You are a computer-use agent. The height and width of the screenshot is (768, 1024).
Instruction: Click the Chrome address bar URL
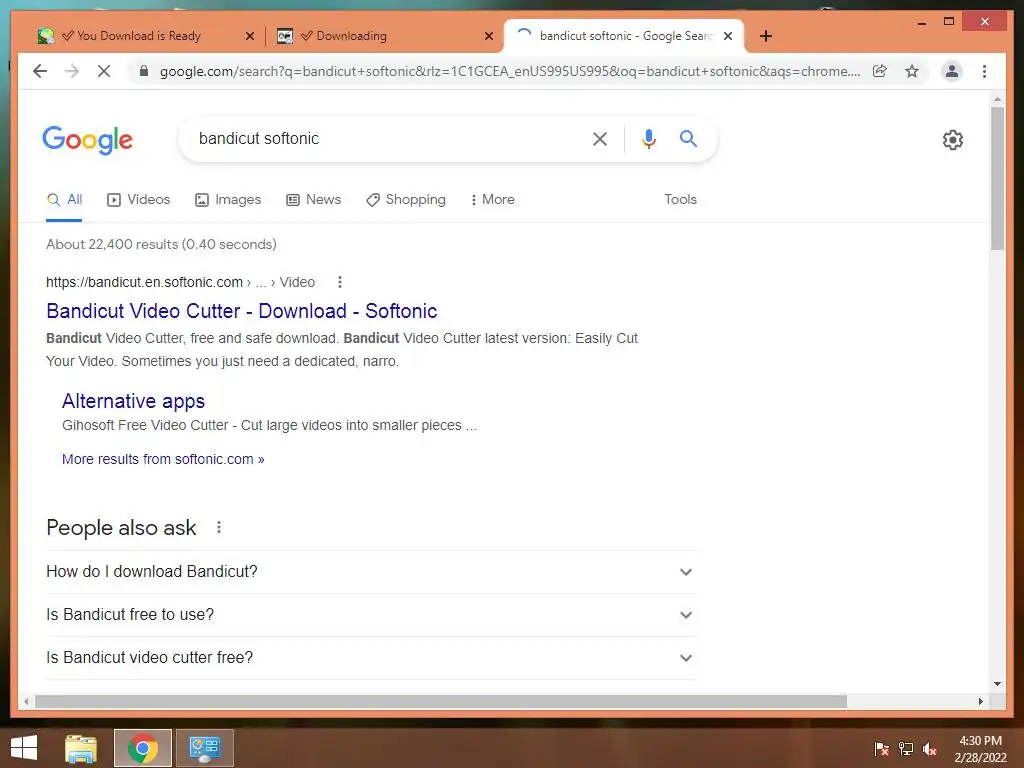point(509,71)
